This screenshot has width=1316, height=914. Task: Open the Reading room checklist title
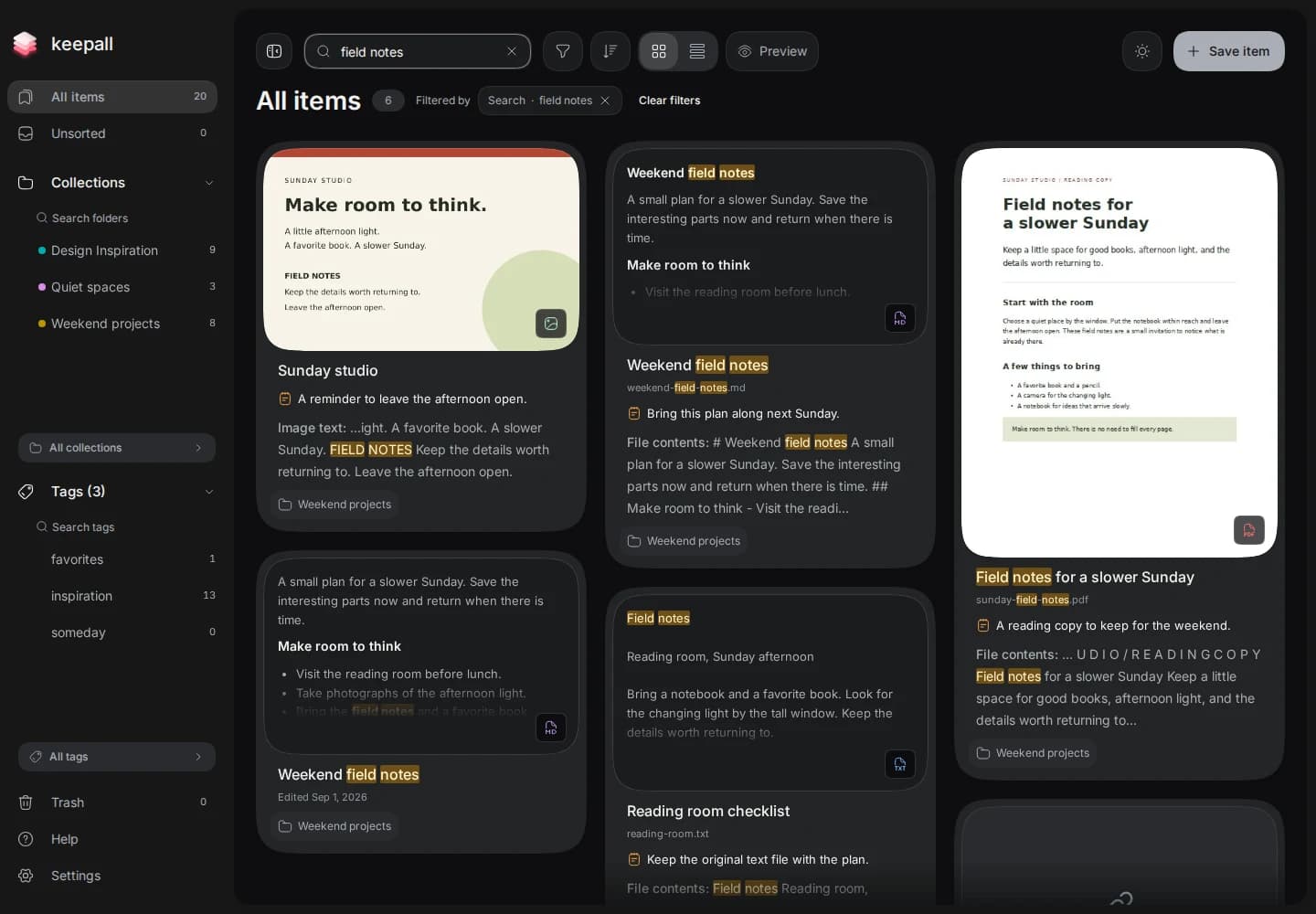pyautogui.click(x=708, y=812)
